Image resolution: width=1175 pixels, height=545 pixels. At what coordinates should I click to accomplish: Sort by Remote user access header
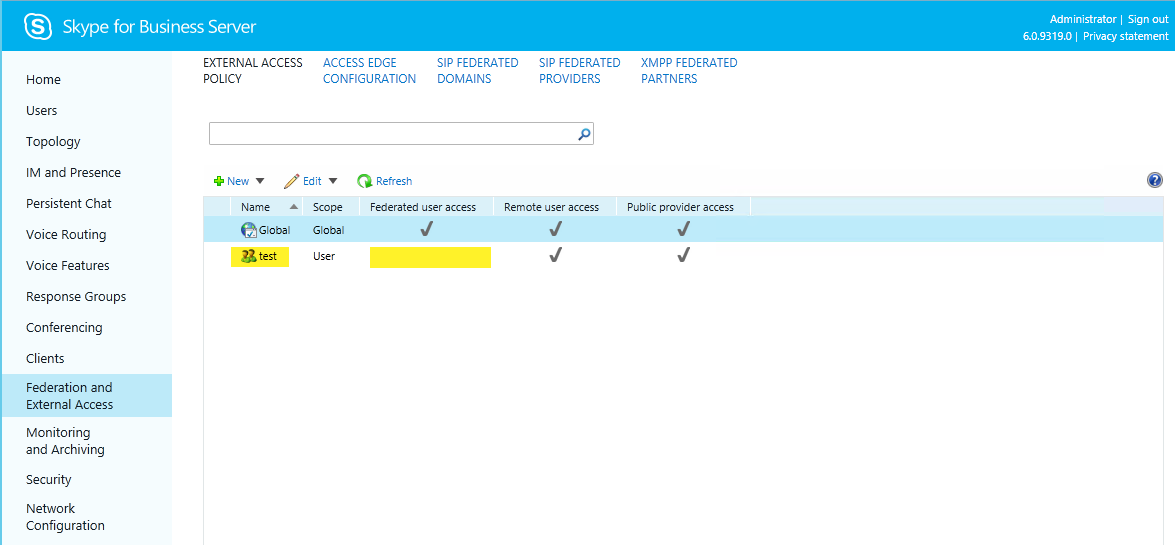pyautogui.click(x=552, y=207)
